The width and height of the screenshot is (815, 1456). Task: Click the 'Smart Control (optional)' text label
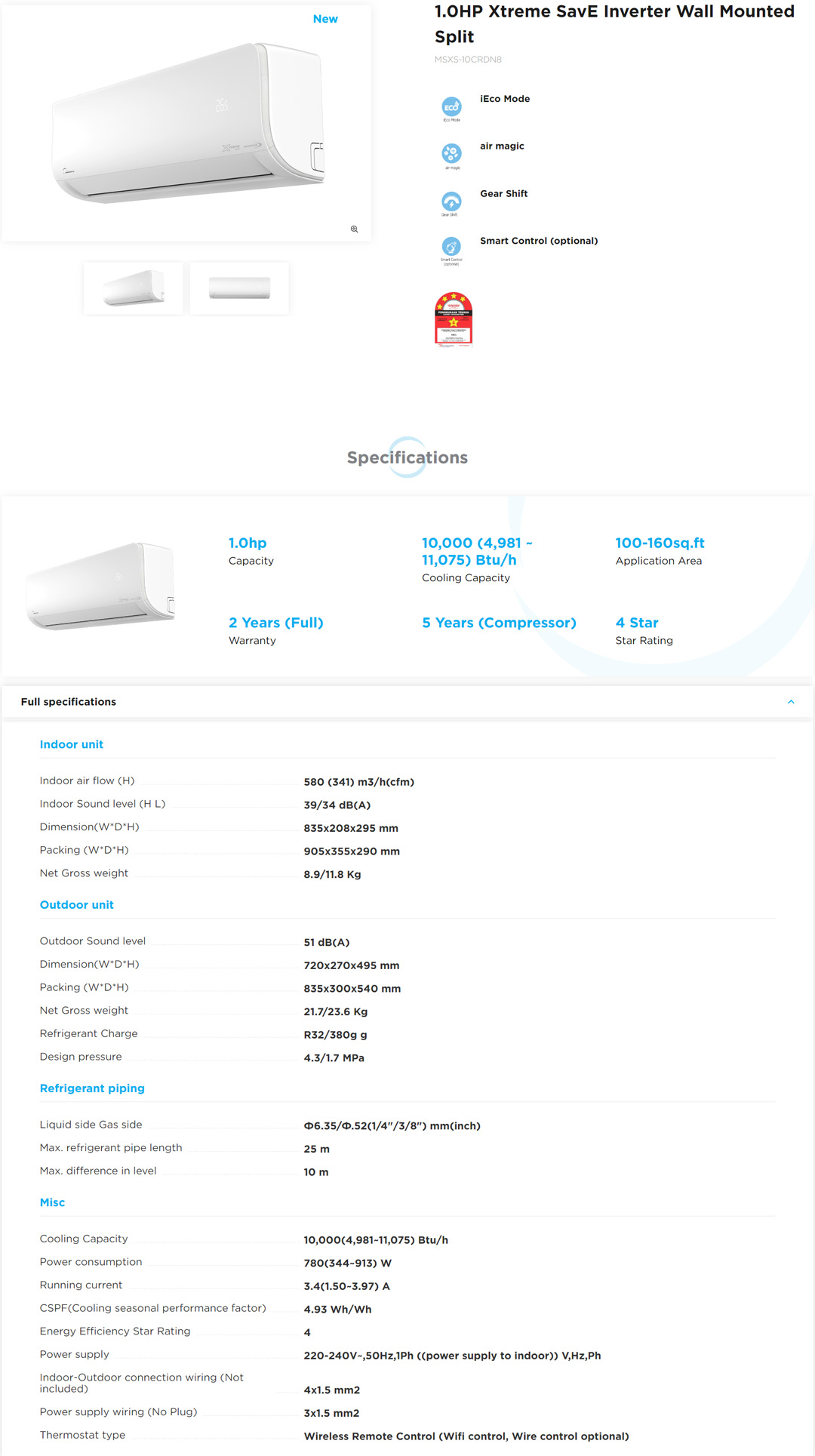click(x=539, y=241)
